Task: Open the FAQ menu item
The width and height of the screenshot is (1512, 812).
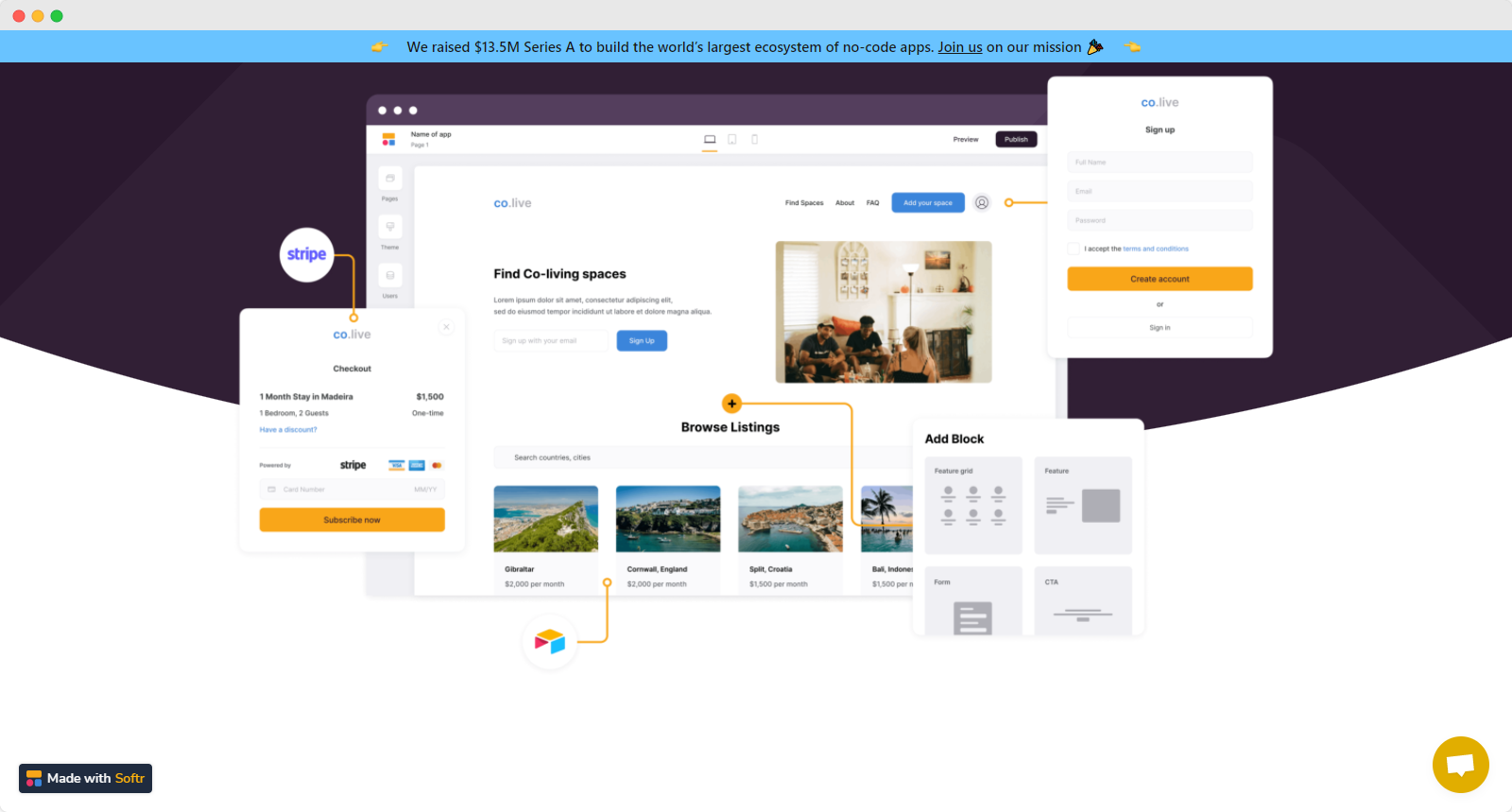Action: [x=873, y=203]
